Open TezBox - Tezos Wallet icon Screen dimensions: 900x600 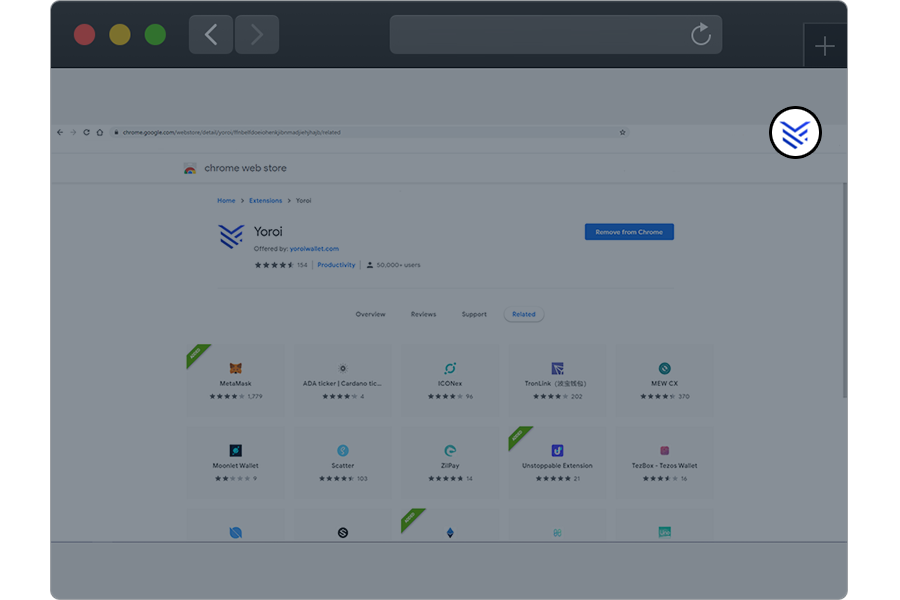(665, 450)
